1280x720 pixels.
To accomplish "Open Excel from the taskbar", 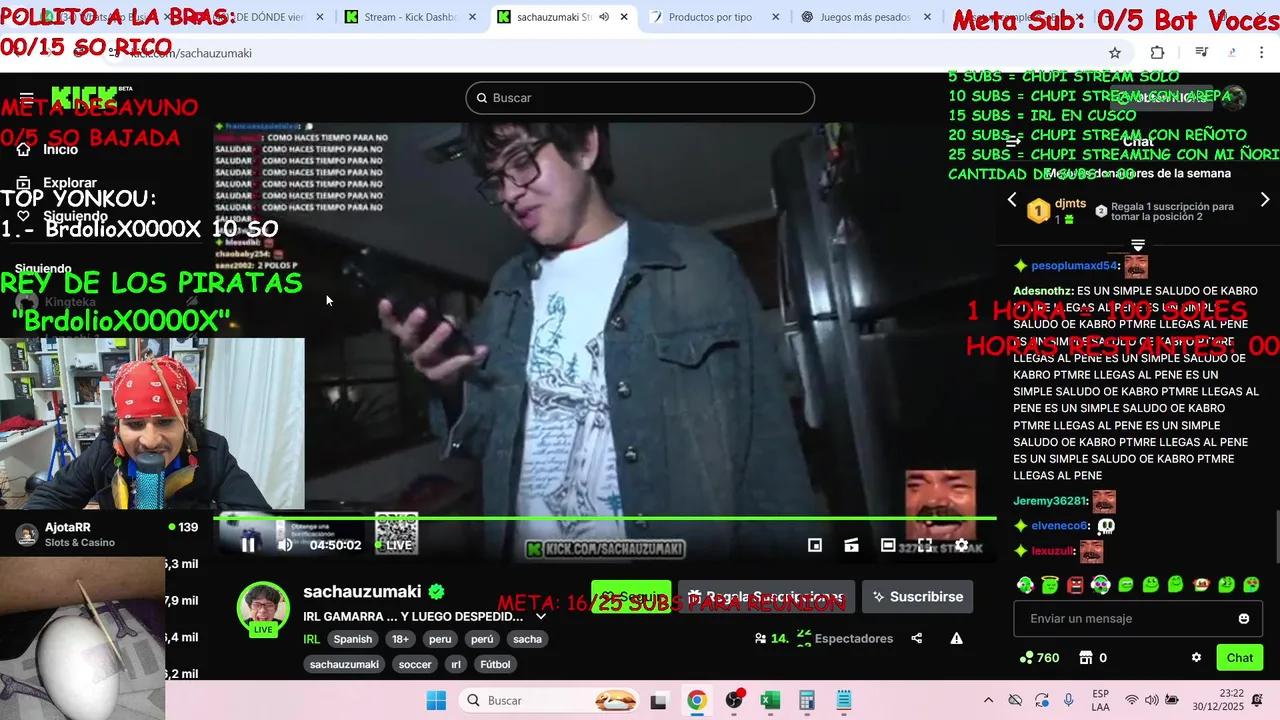I will (x=770, y=700).
